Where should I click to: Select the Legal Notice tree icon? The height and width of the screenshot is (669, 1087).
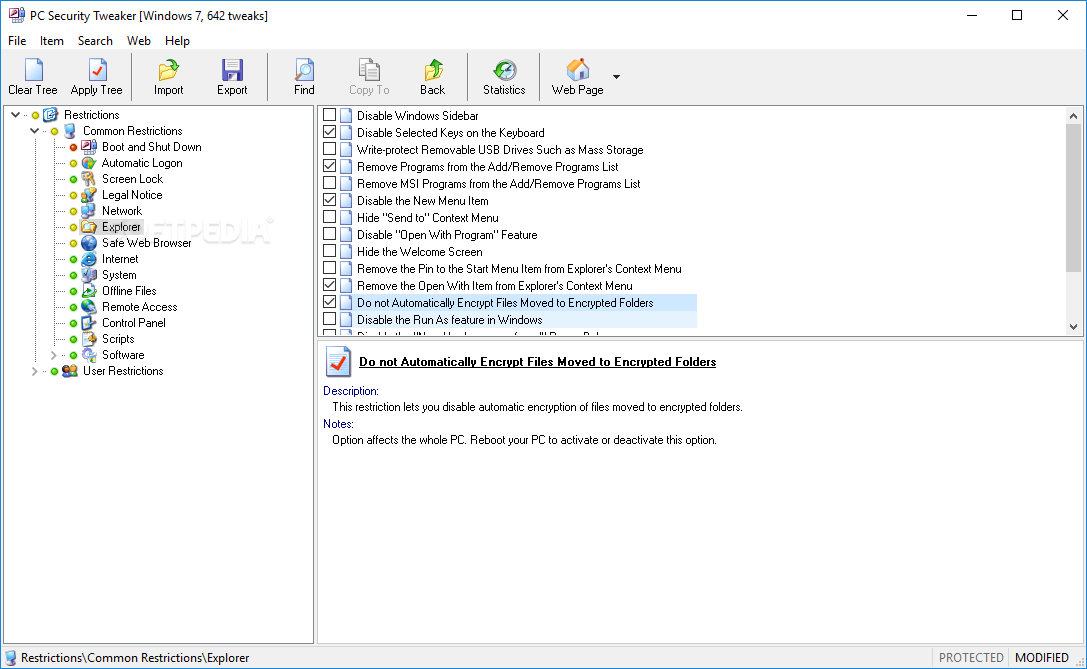pyautogui.click(x=89, y=195)
